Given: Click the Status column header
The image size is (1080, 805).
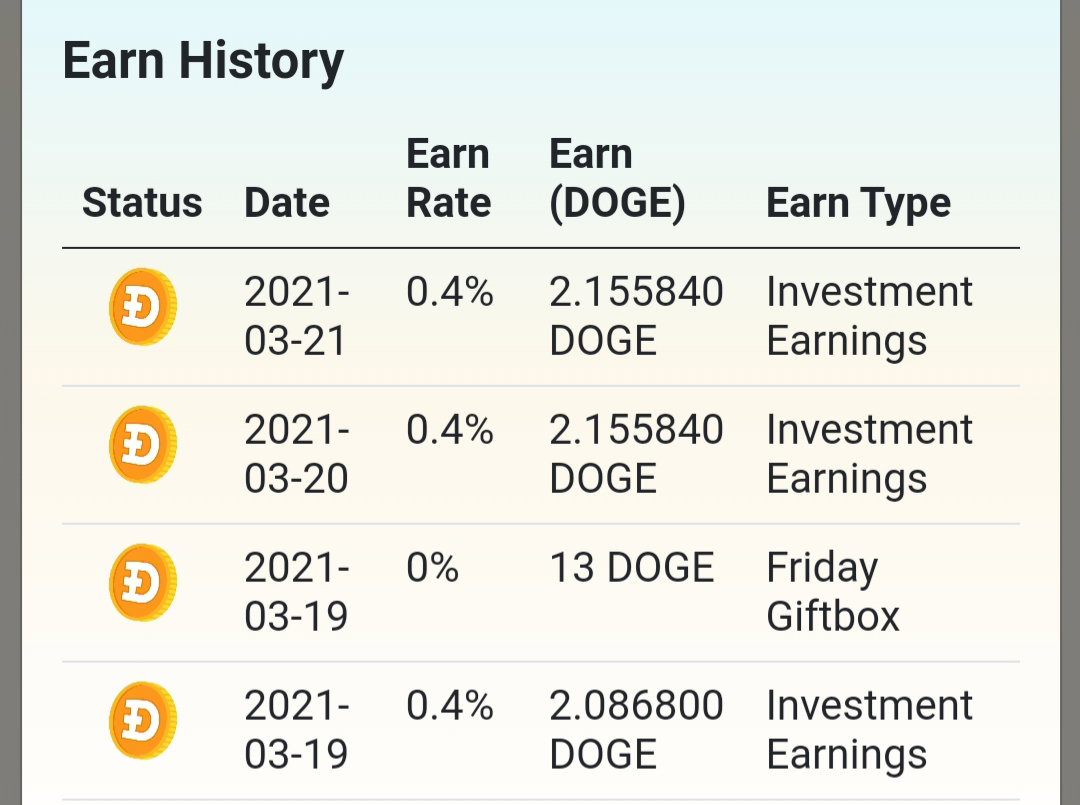Looking at the screenshot, I should point(143,202).
